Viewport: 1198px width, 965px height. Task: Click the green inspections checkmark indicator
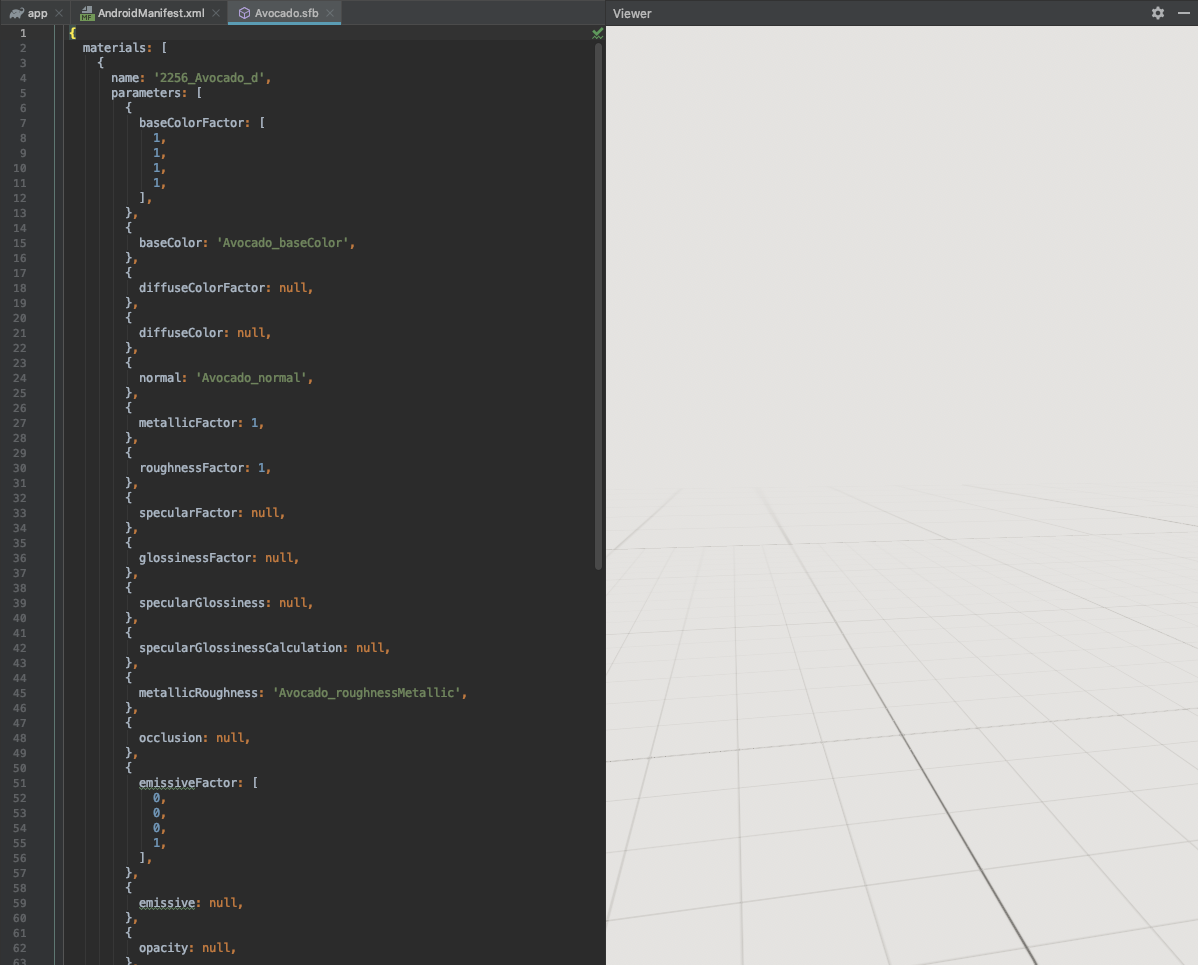tap(597, 32)
